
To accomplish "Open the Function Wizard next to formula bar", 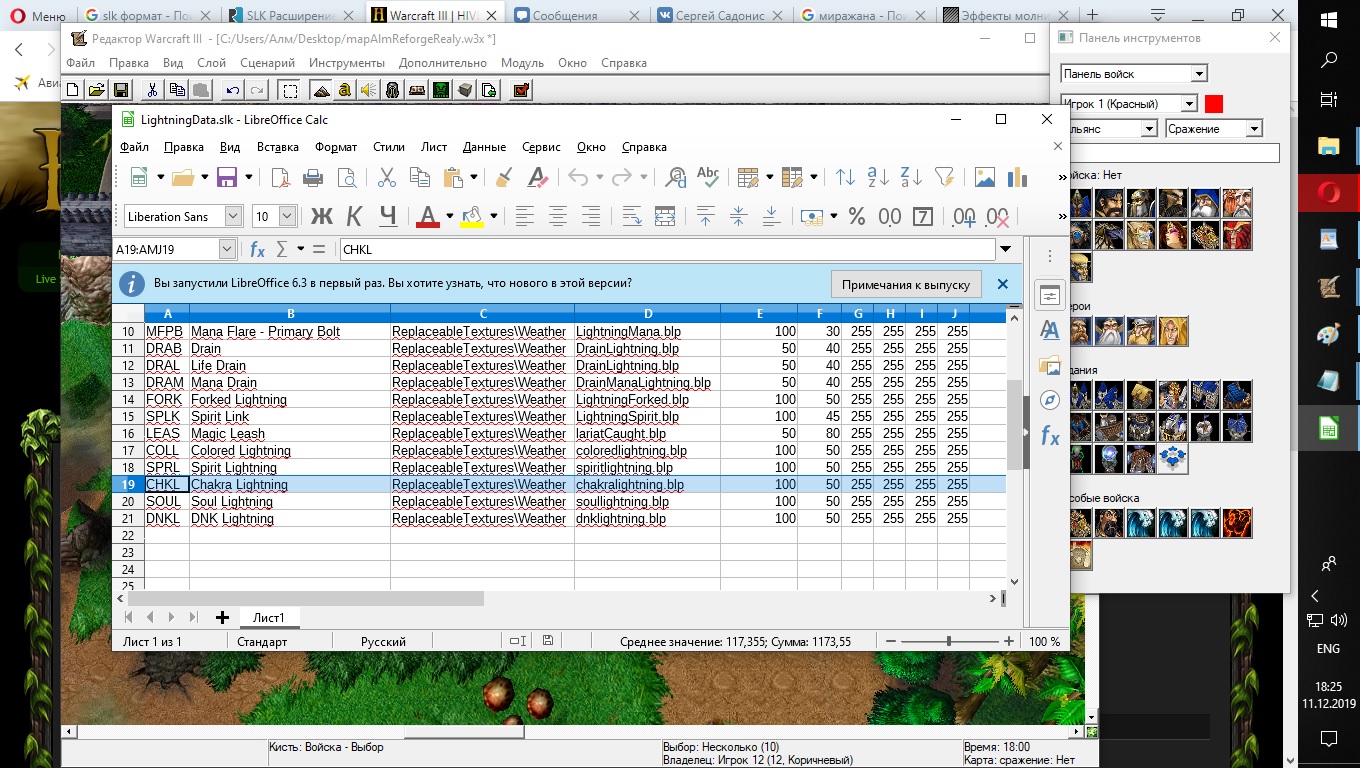I will 257,250.
